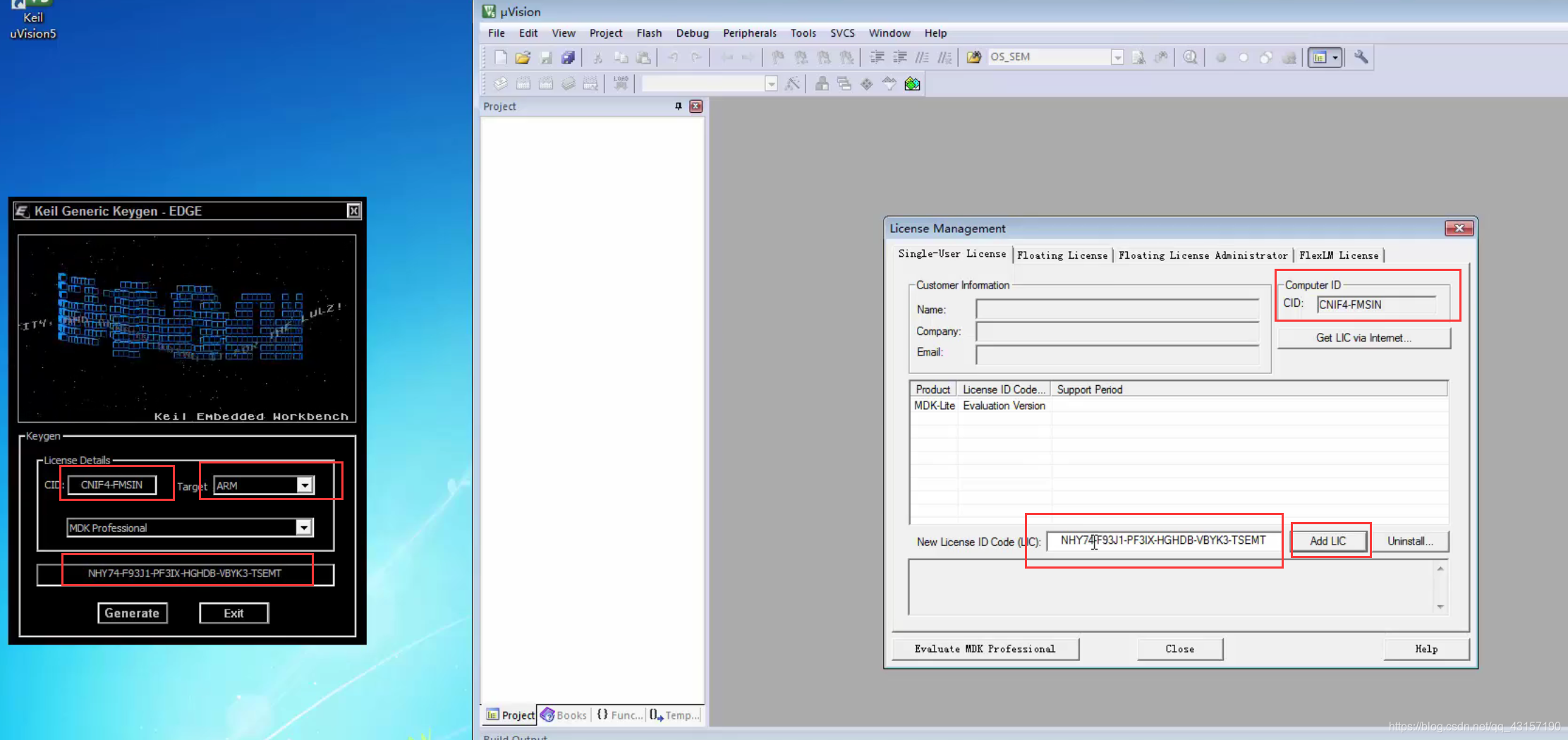The height and width of the screenshot is (740, 1568).
Task: Switch to Temp... tab at panel bottom
Action: tap(674, 715)
